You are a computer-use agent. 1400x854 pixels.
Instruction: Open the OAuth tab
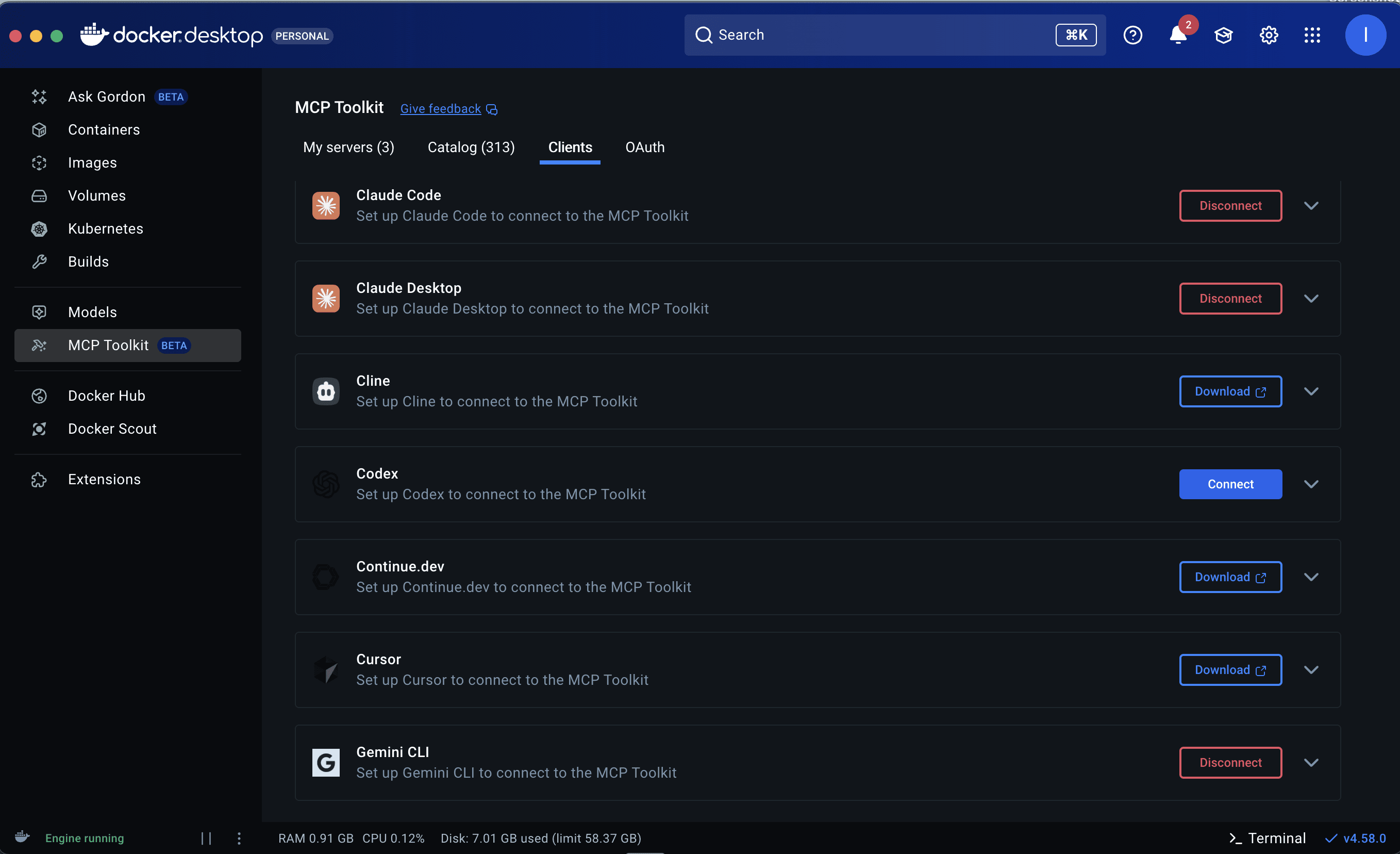(x=644, y=147)
